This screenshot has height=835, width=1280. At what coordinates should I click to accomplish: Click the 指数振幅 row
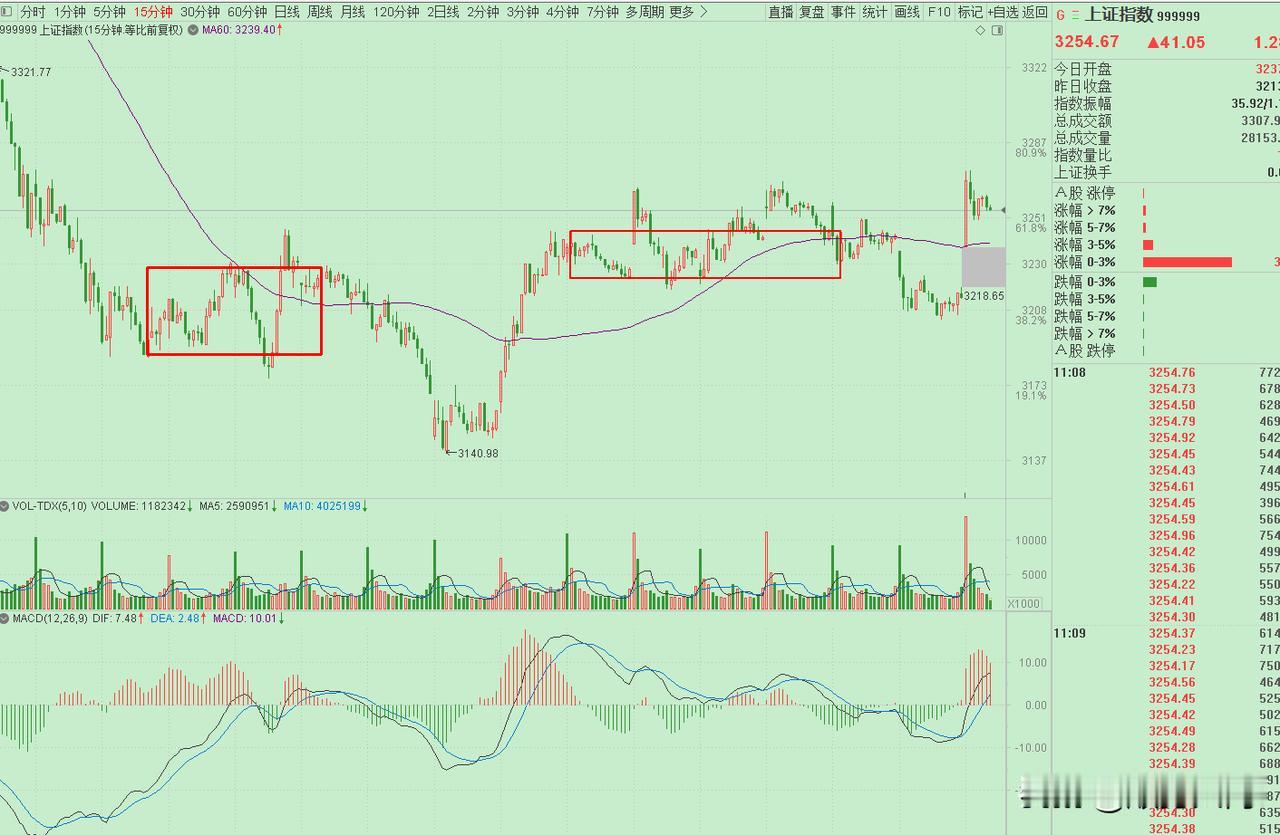[1167, 103]
